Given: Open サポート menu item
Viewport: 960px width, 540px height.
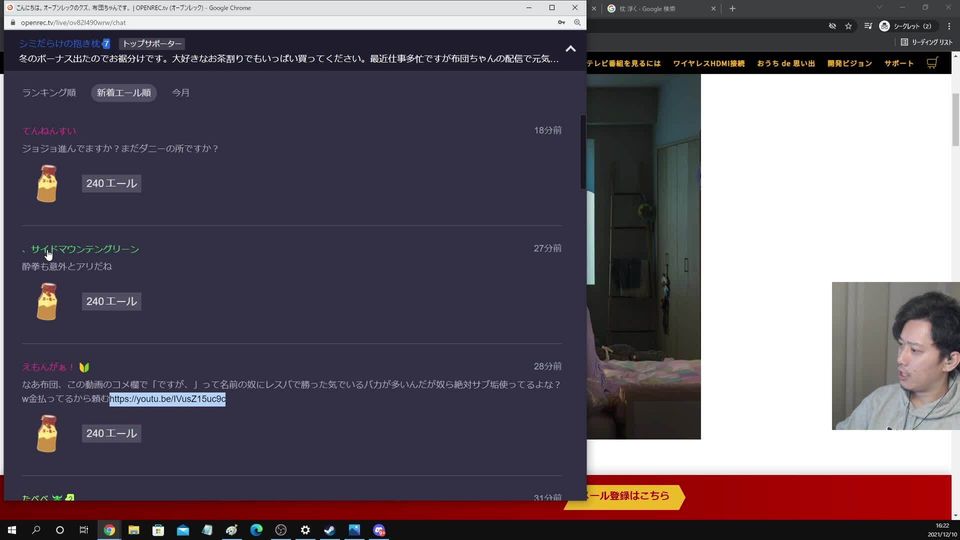Looking at the screenshot, I should click(899, 64).
